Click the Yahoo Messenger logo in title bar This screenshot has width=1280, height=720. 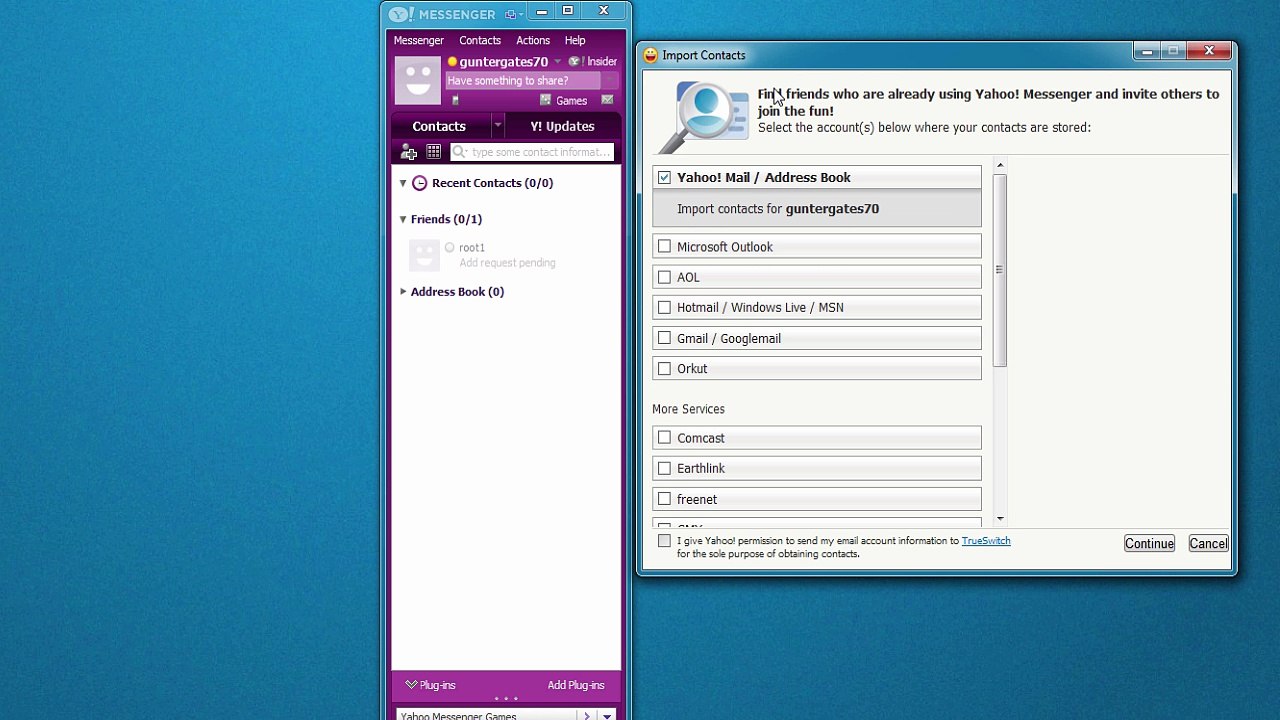click(x=402, y=14)
